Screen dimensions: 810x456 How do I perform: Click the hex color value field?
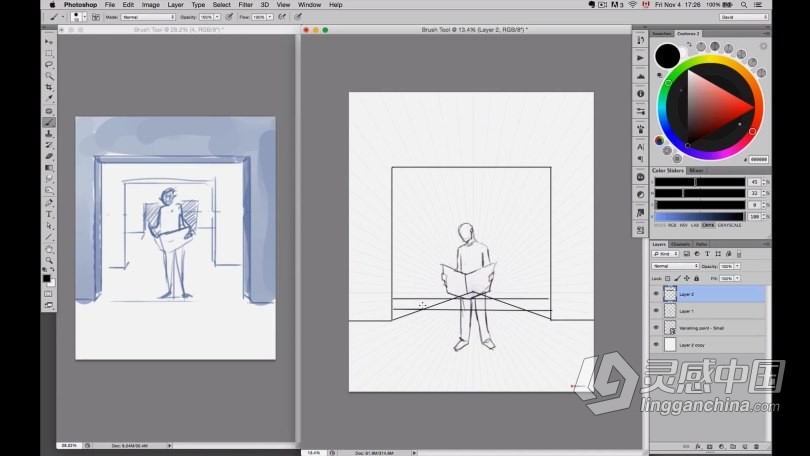click(758, 158)
